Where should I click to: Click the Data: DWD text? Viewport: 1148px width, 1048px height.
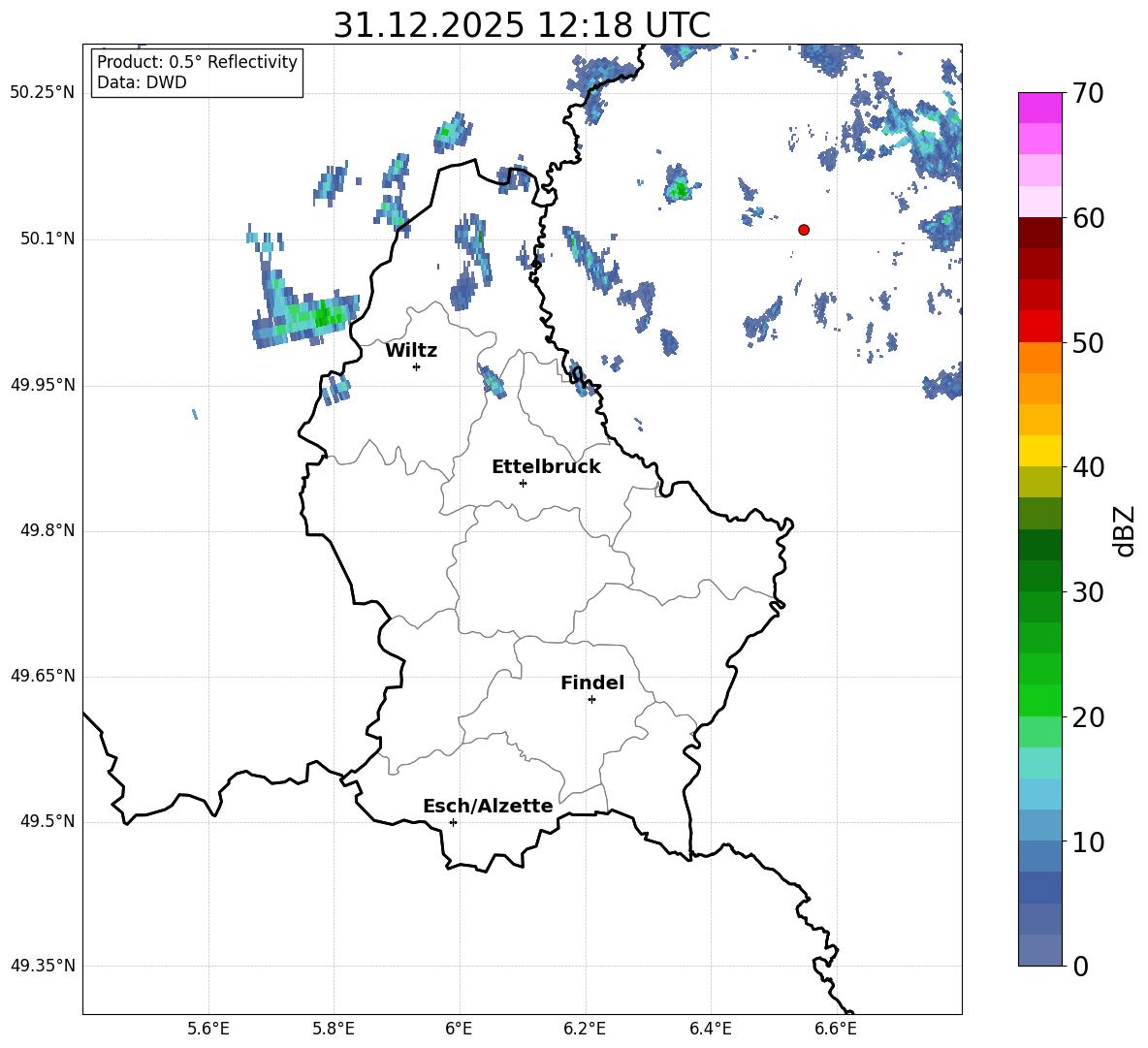[x=142, y=82]
